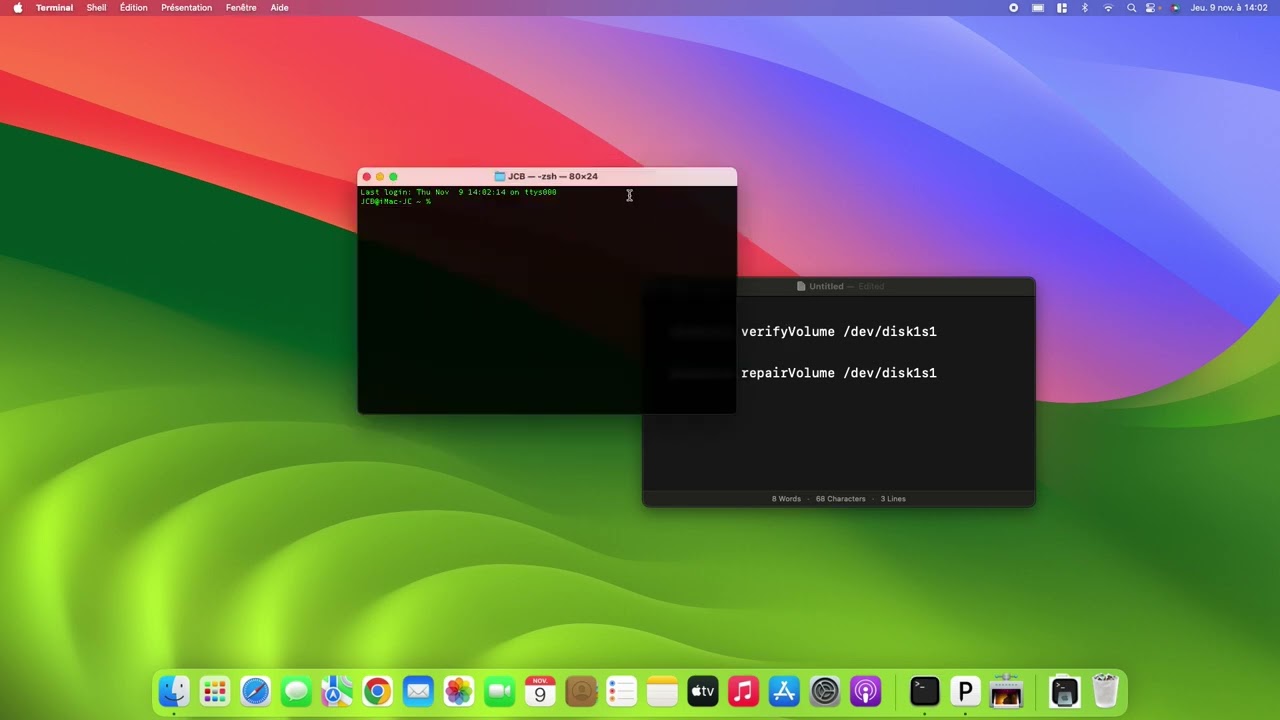Open Mail app in the Dock

(x=418, y=691)
